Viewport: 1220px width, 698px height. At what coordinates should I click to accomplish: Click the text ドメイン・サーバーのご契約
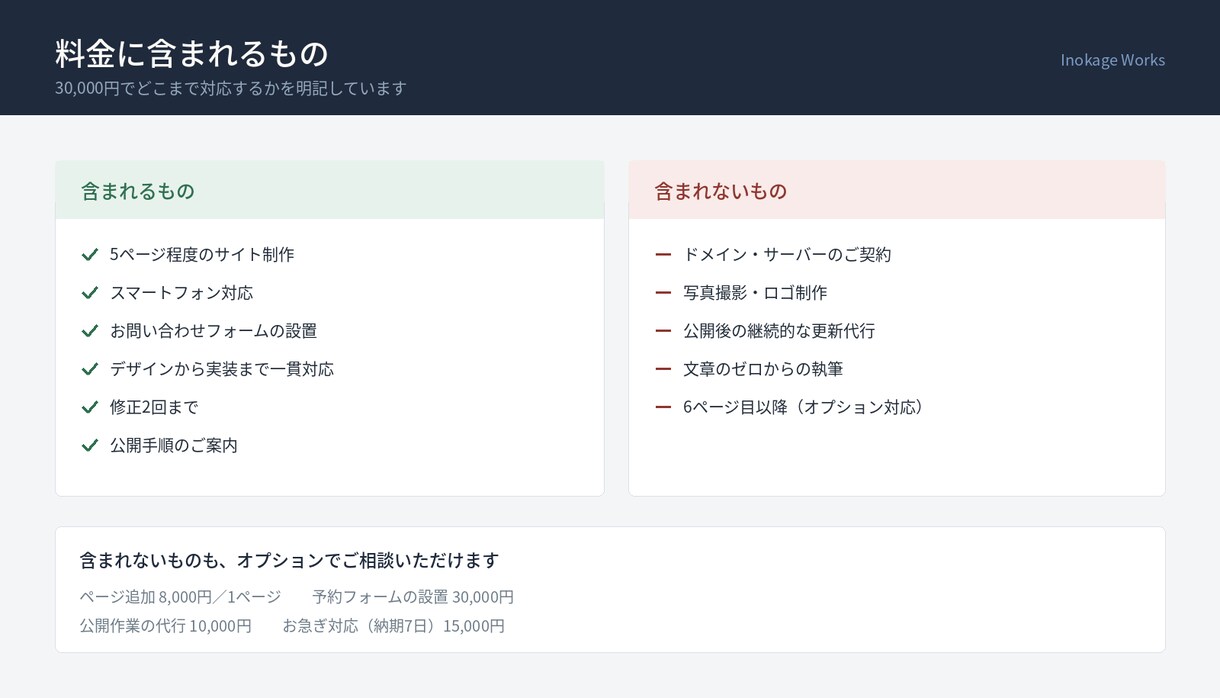coord(787,254)
